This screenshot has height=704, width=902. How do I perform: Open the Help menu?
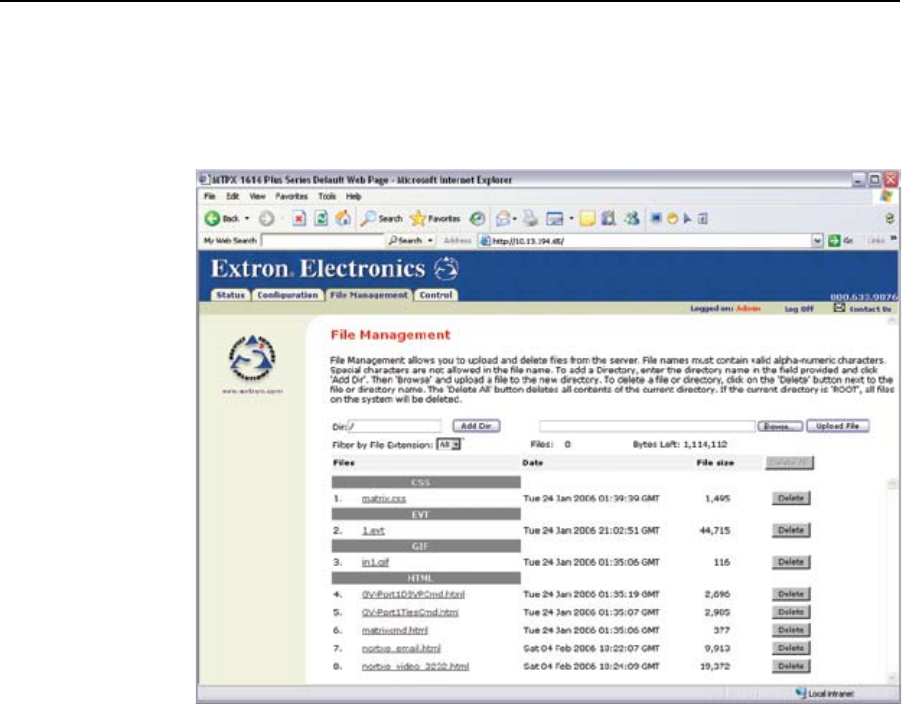coord(353,196)
